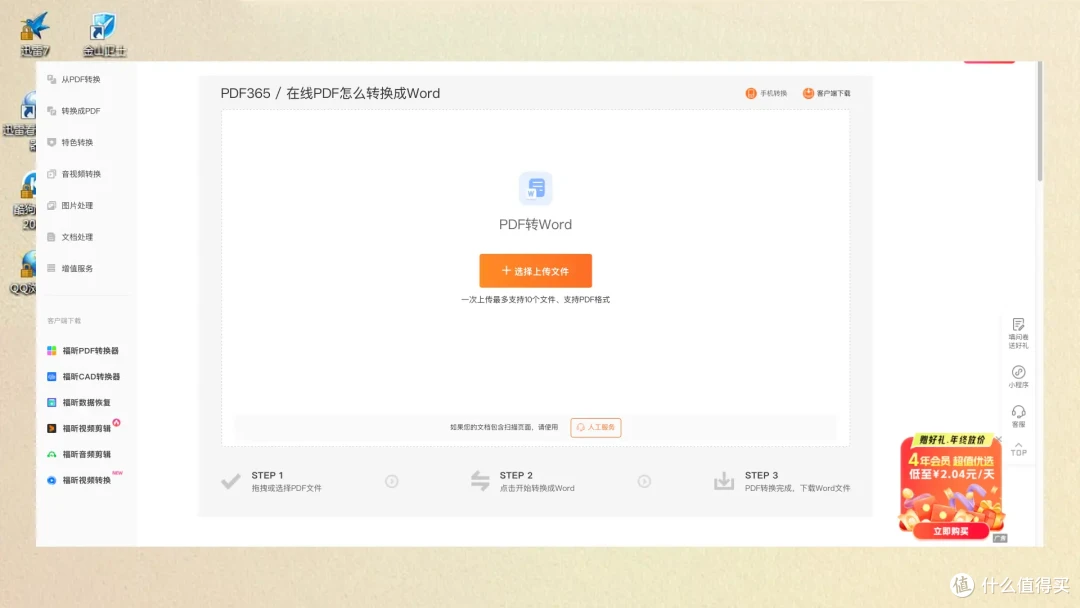Click the 福昕数据恢复 icon
1080x608 pixels.
(52, 403)
